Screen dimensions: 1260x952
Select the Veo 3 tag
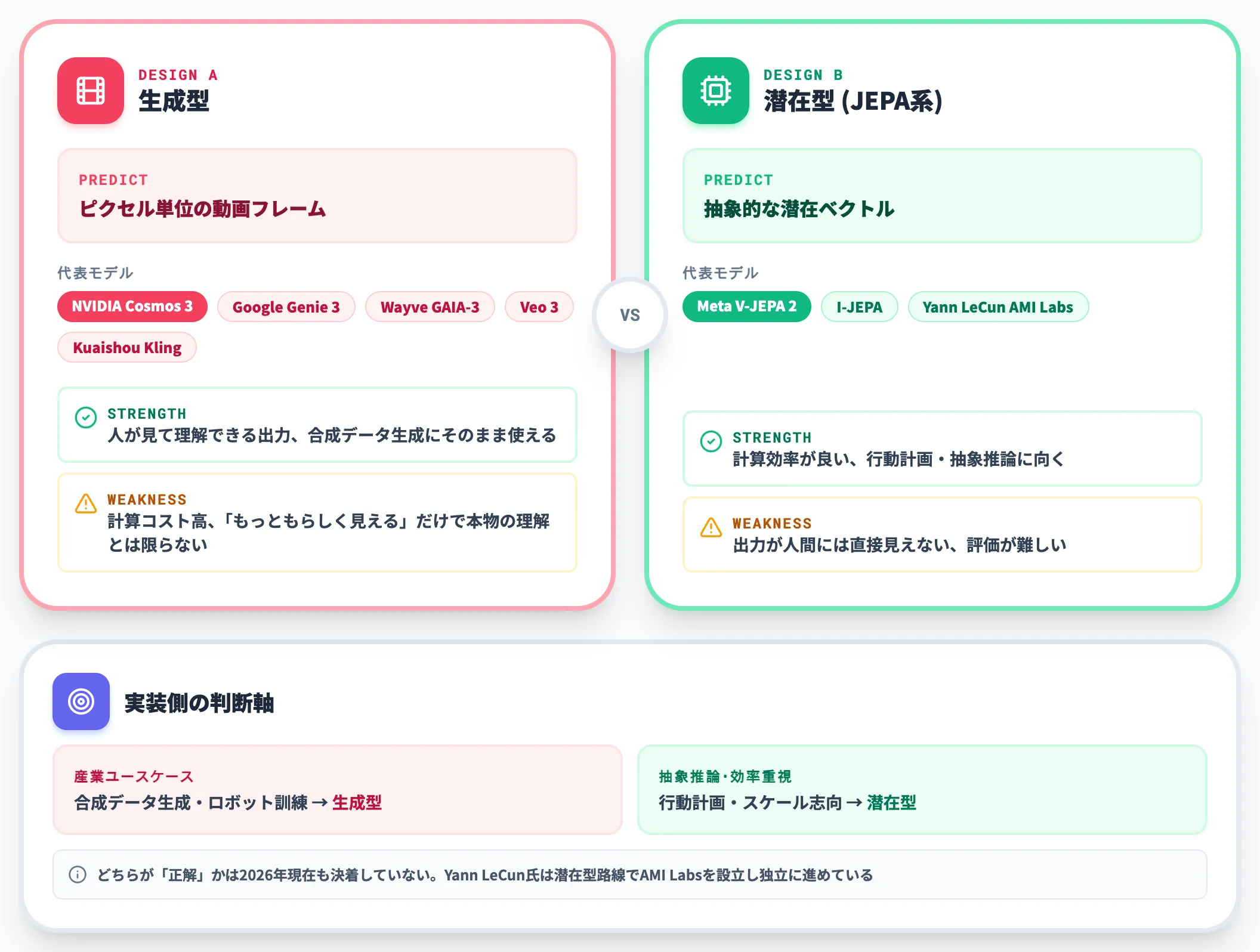point(539,307)
